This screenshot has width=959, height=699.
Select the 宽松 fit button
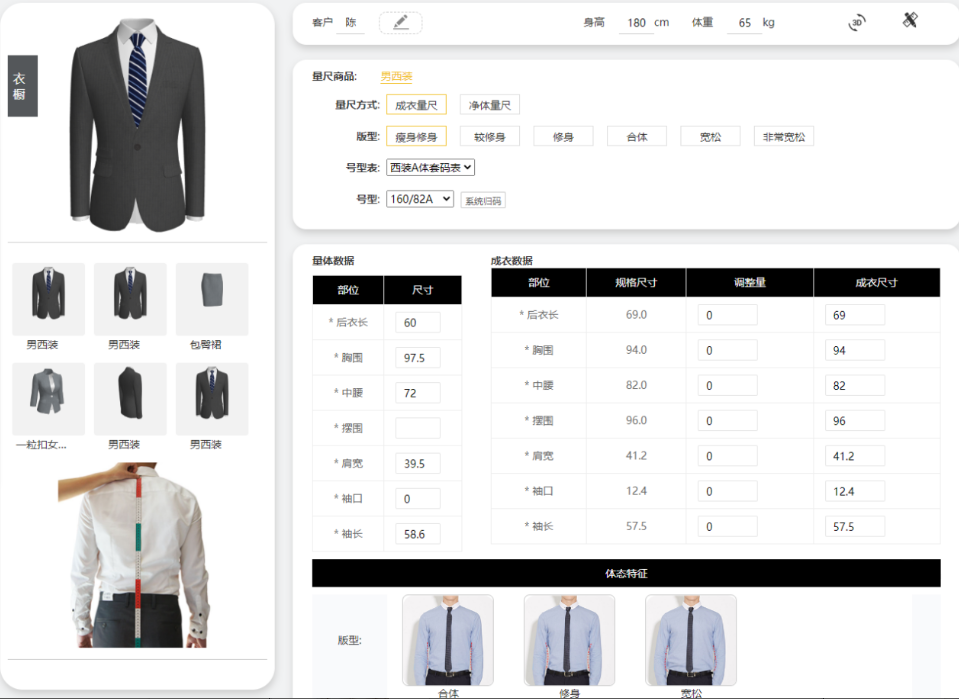pos(710,137)
